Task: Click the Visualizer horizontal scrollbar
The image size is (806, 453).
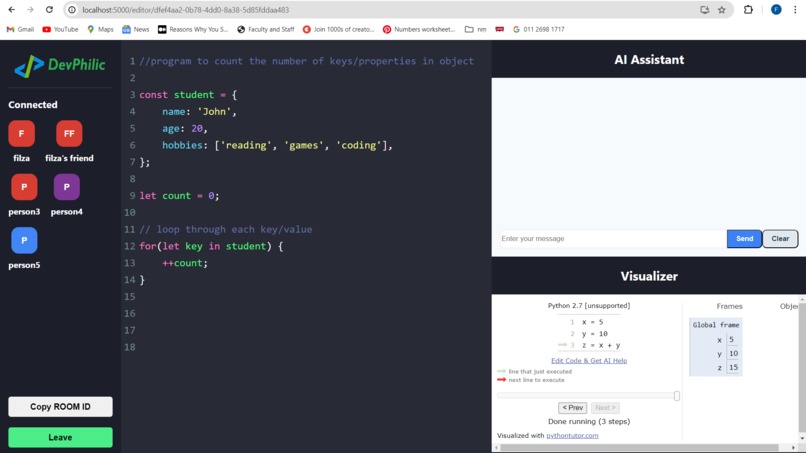Action: (640, 447)
